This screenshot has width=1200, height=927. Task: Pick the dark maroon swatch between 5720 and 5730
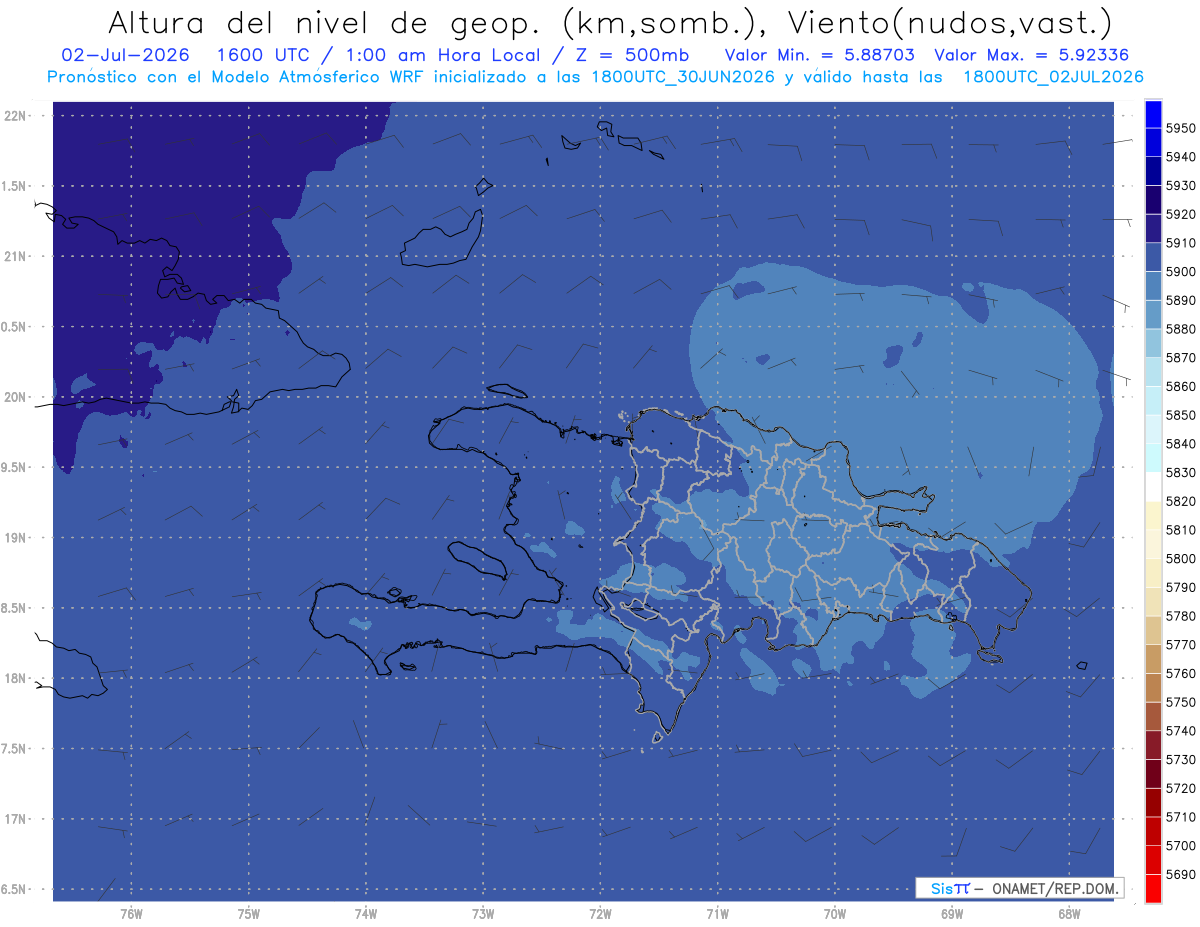(x=1153, y=773)
